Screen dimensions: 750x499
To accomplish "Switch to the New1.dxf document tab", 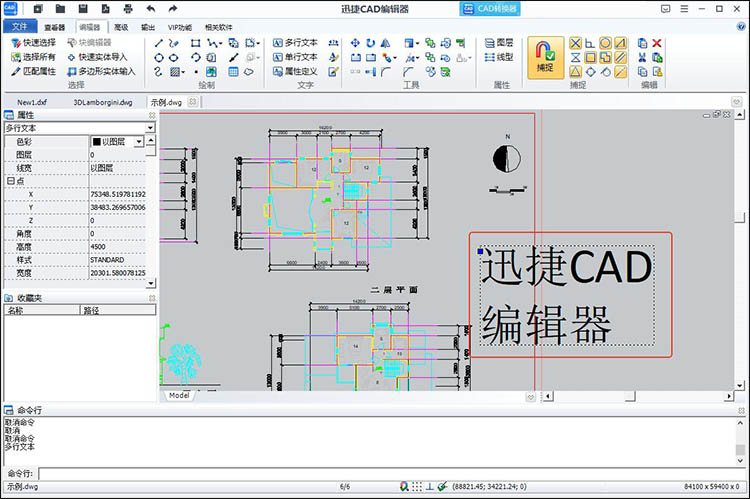I will point(32,102).
